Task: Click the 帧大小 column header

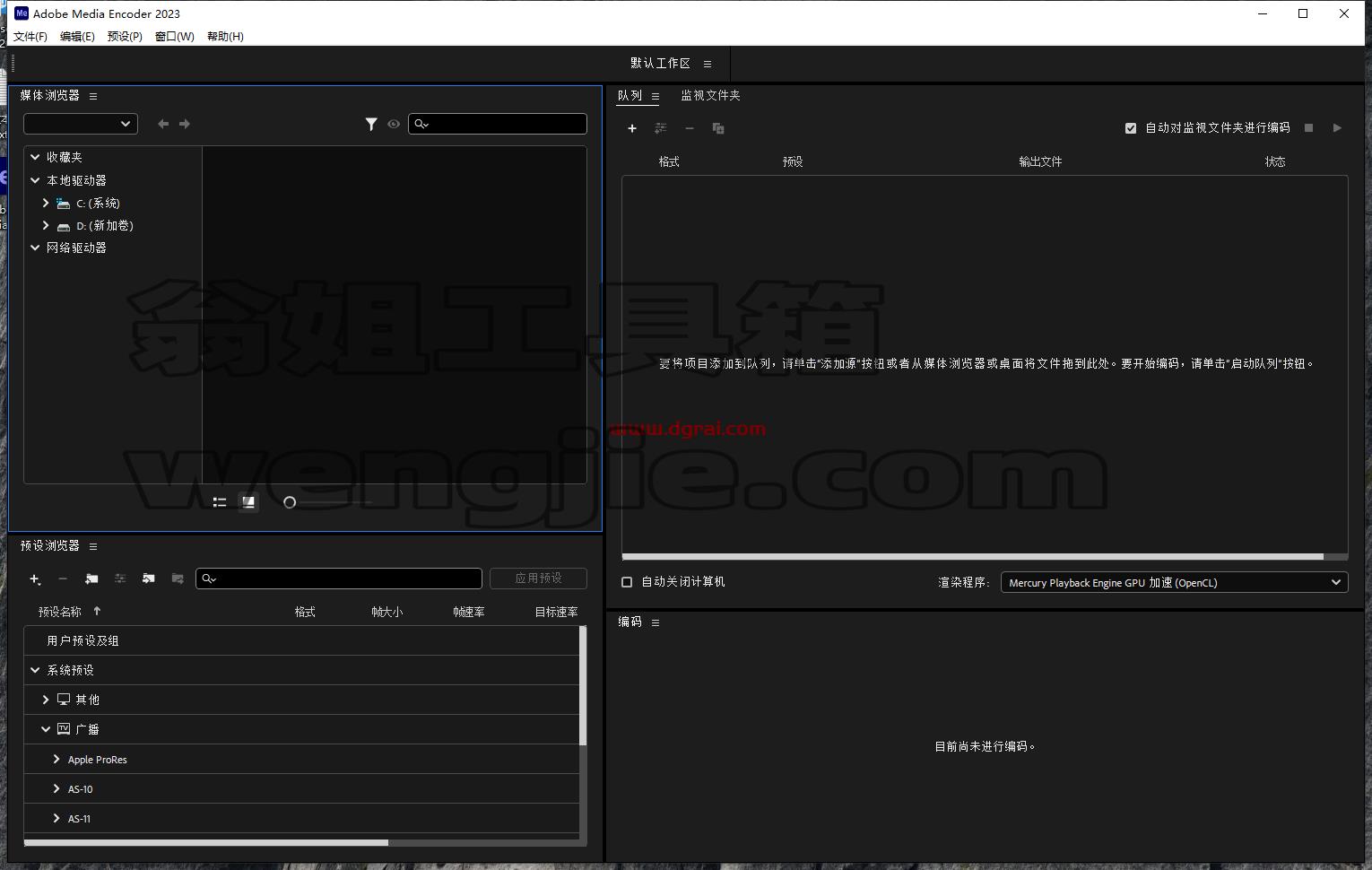Action: tap(387, 613)
